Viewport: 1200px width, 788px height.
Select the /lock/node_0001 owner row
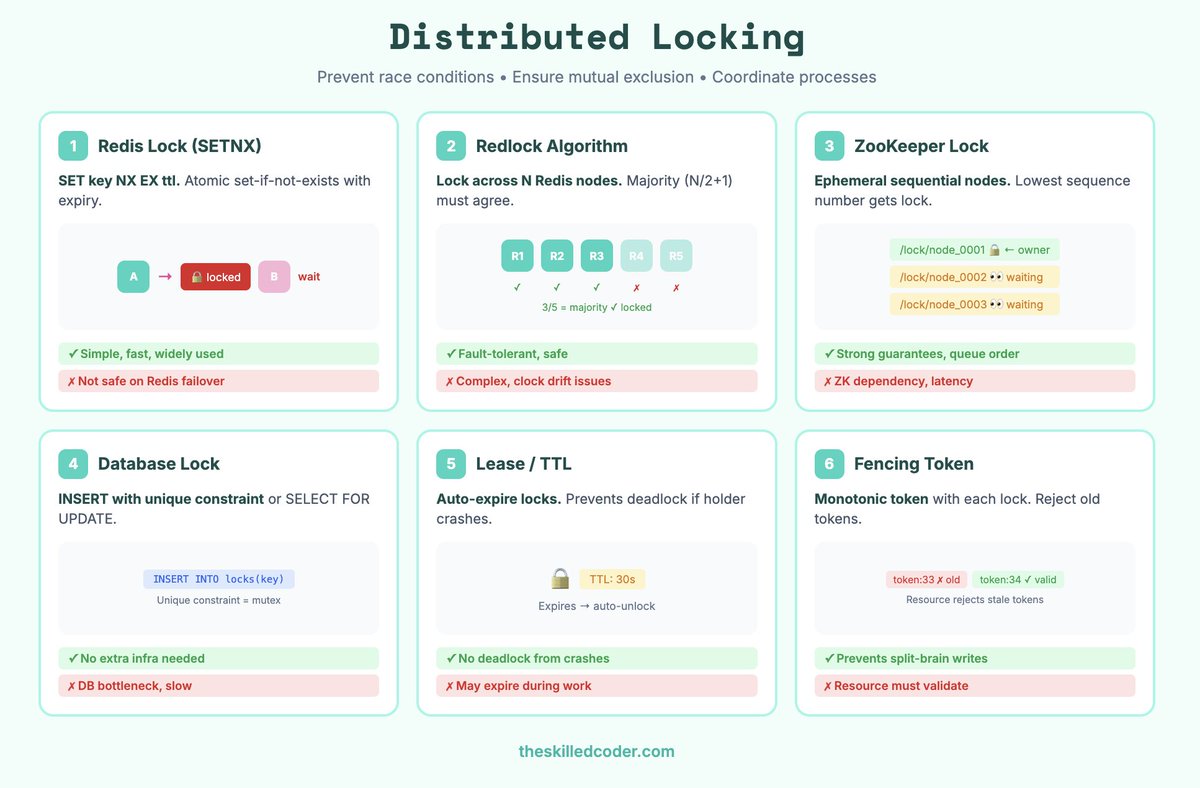click(x=974, y=250)
